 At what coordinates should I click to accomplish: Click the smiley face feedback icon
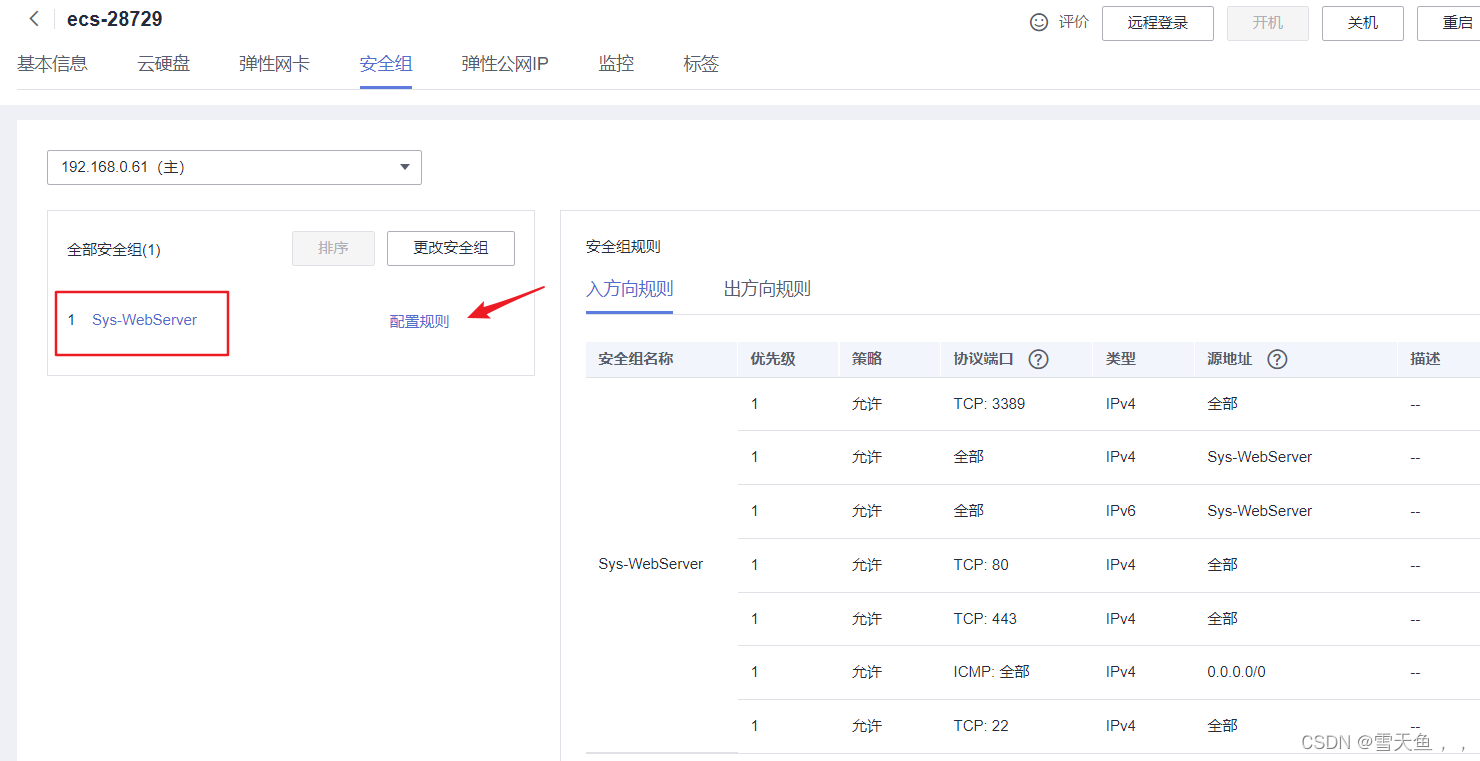point(1039,22)
